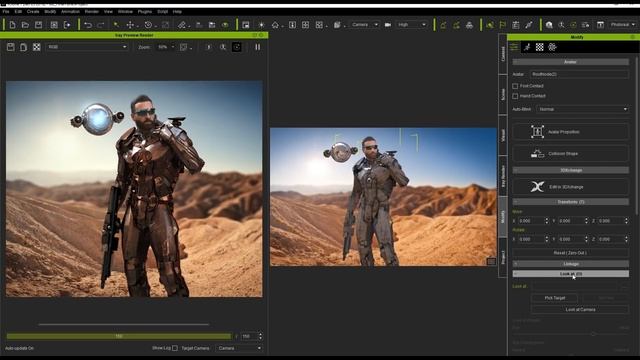Click the Look at Camera button

coord(580,310)
